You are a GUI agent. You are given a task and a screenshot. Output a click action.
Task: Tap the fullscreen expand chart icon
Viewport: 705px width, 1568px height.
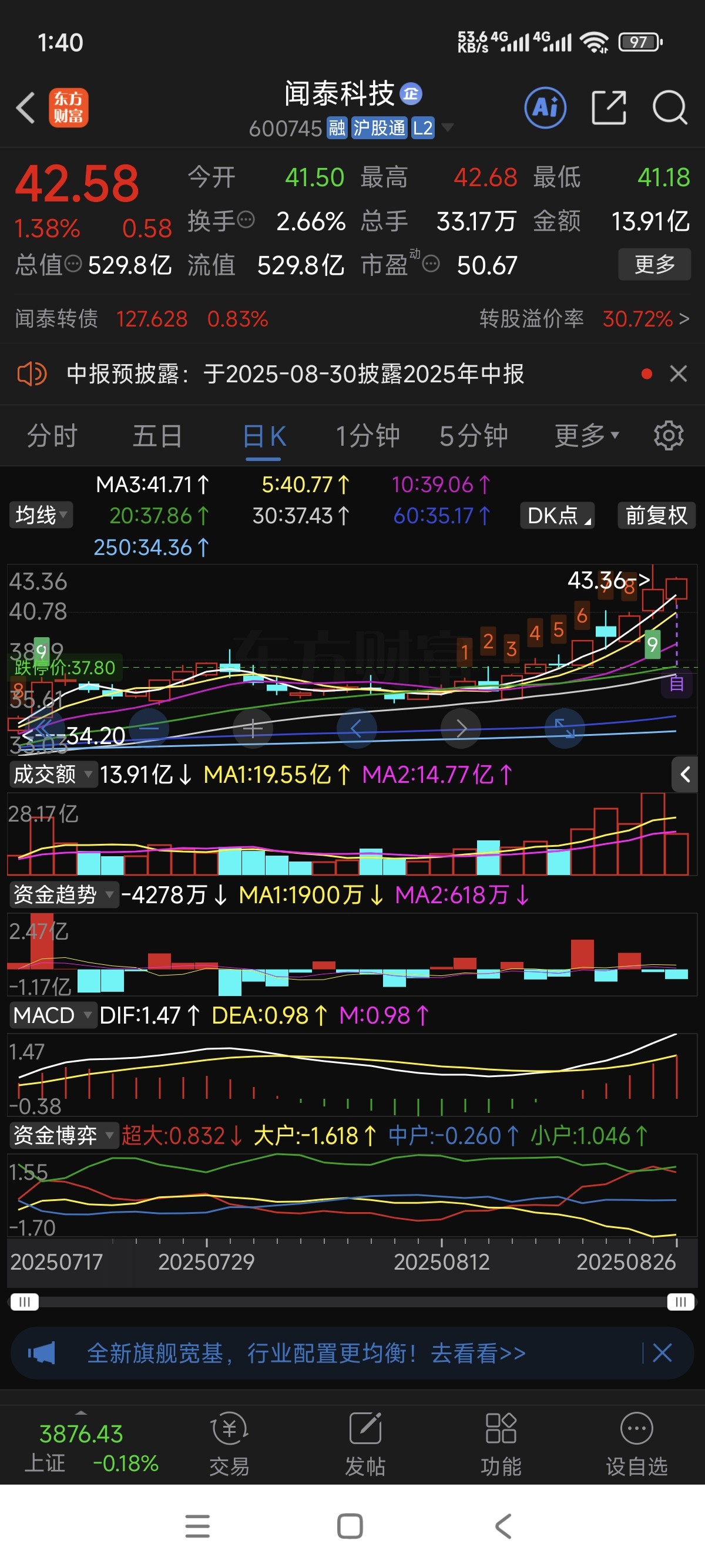pyautogui.click(x=565, y=728)
